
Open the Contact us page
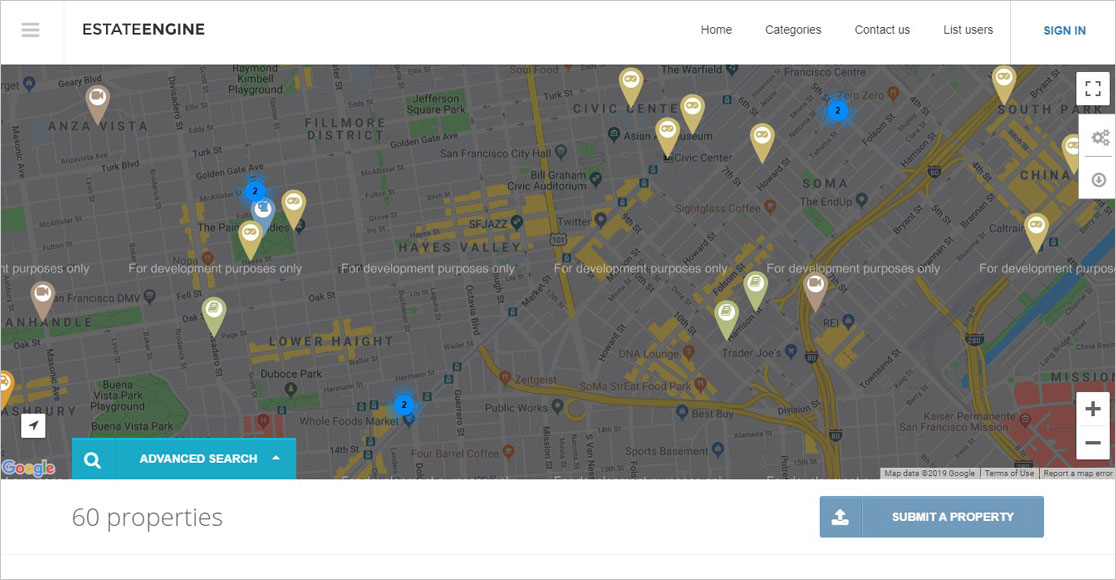point(882,30)
